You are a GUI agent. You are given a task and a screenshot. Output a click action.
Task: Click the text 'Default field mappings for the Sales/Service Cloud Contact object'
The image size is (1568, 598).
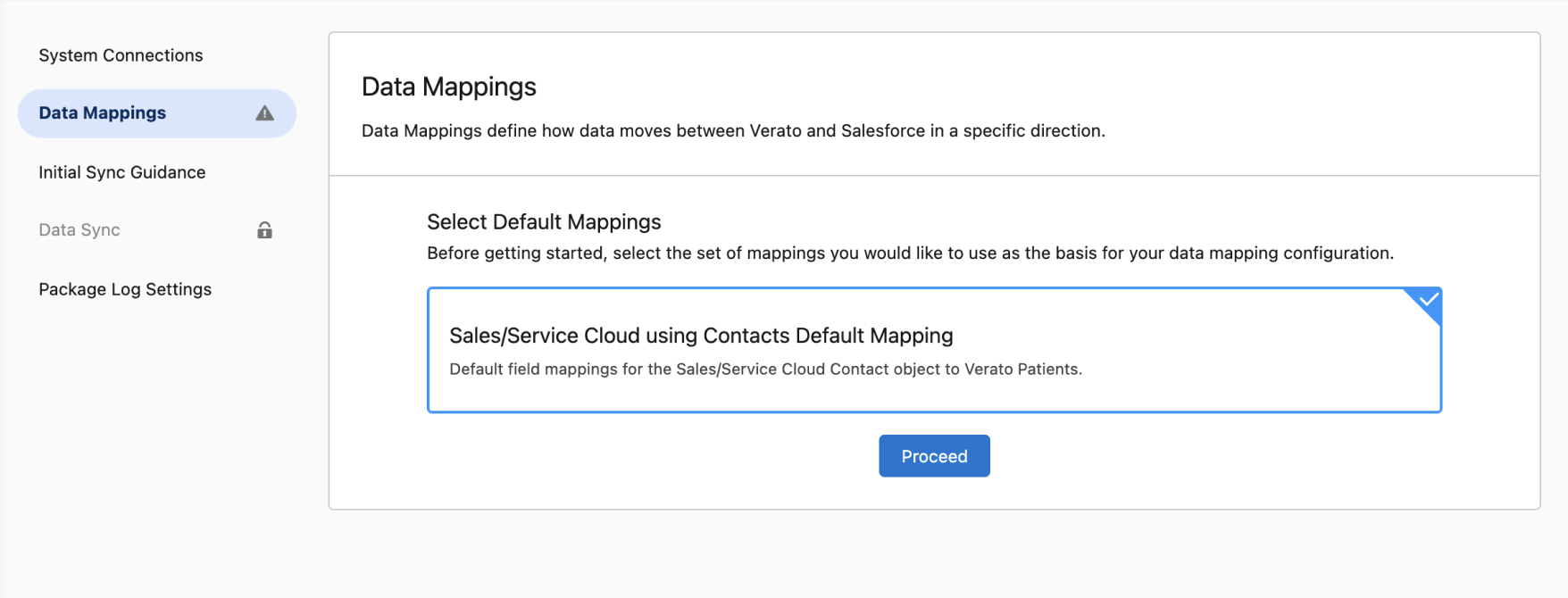(x=696, y=370)
